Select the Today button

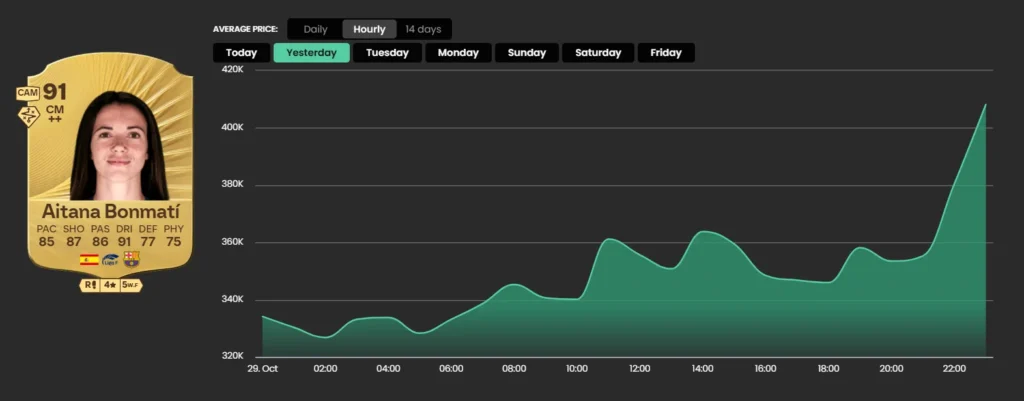pyautogui.click(x=242, y=53)
